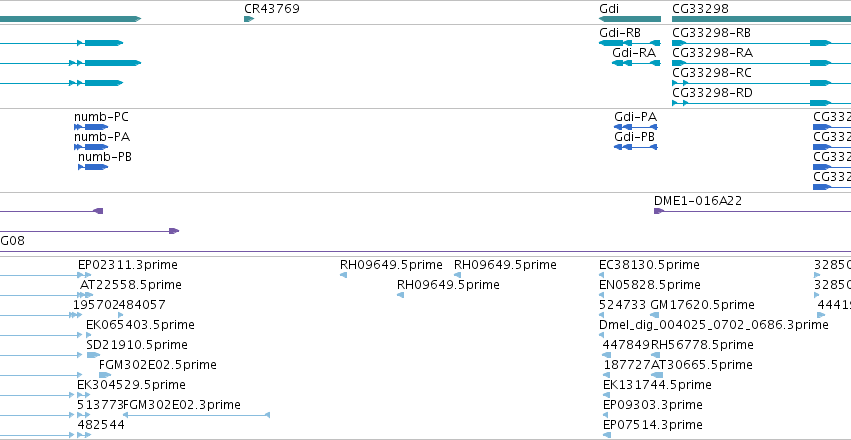The width and height of the screenshot is (851, 440).
Task: Select the EC38130.5prime EST
Action: (649, 265)
